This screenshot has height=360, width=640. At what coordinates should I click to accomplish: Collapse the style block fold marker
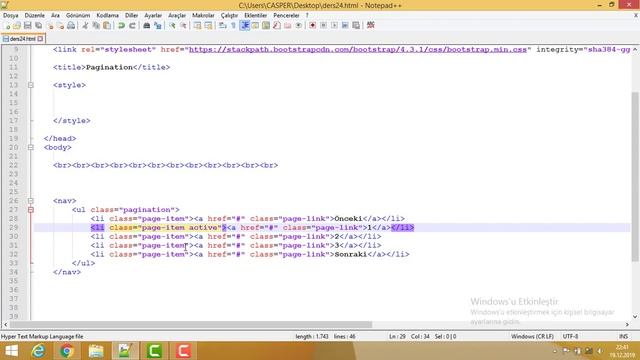point(31,85)
